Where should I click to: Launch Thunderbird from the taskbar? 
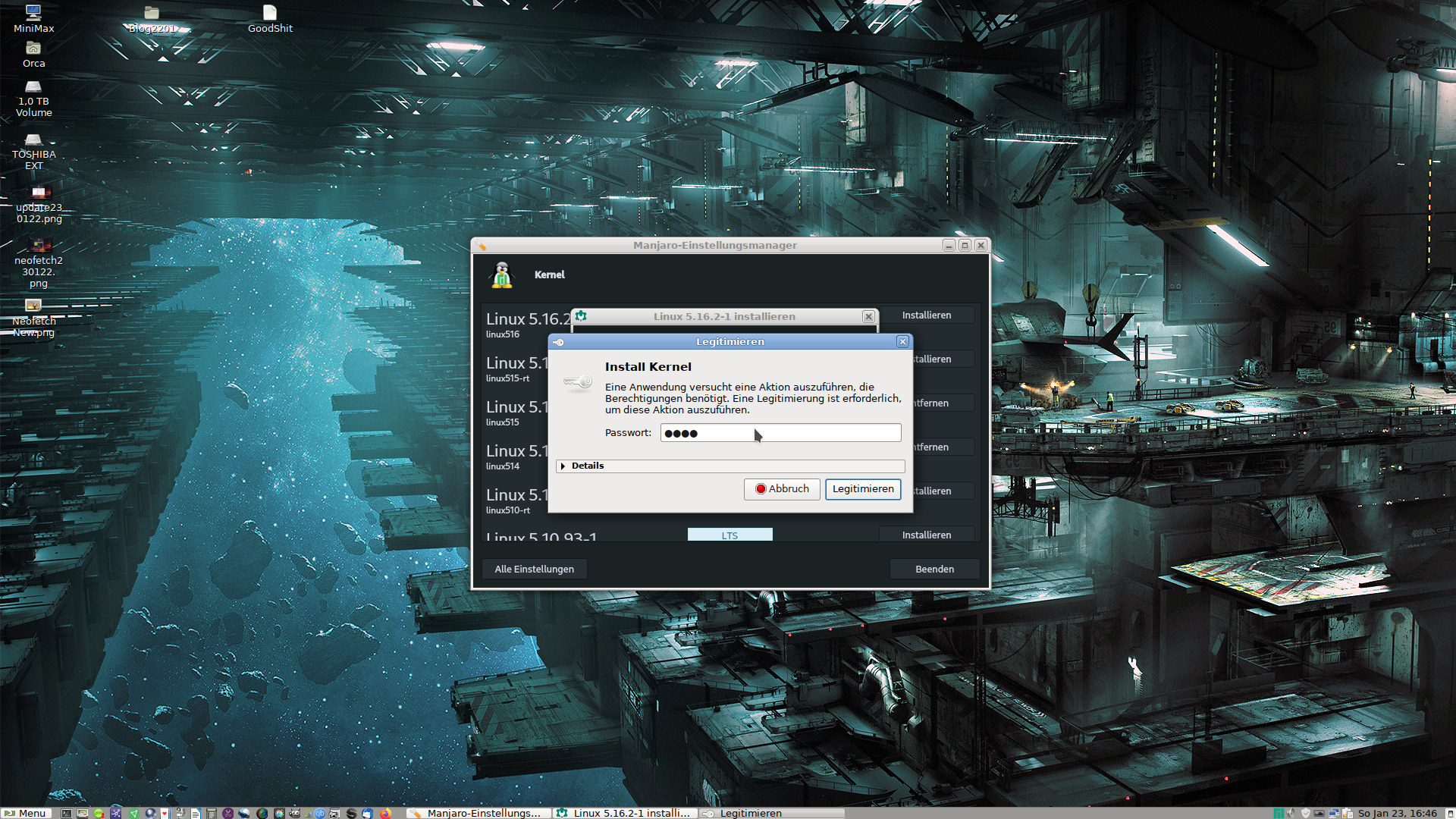point(367,813)
